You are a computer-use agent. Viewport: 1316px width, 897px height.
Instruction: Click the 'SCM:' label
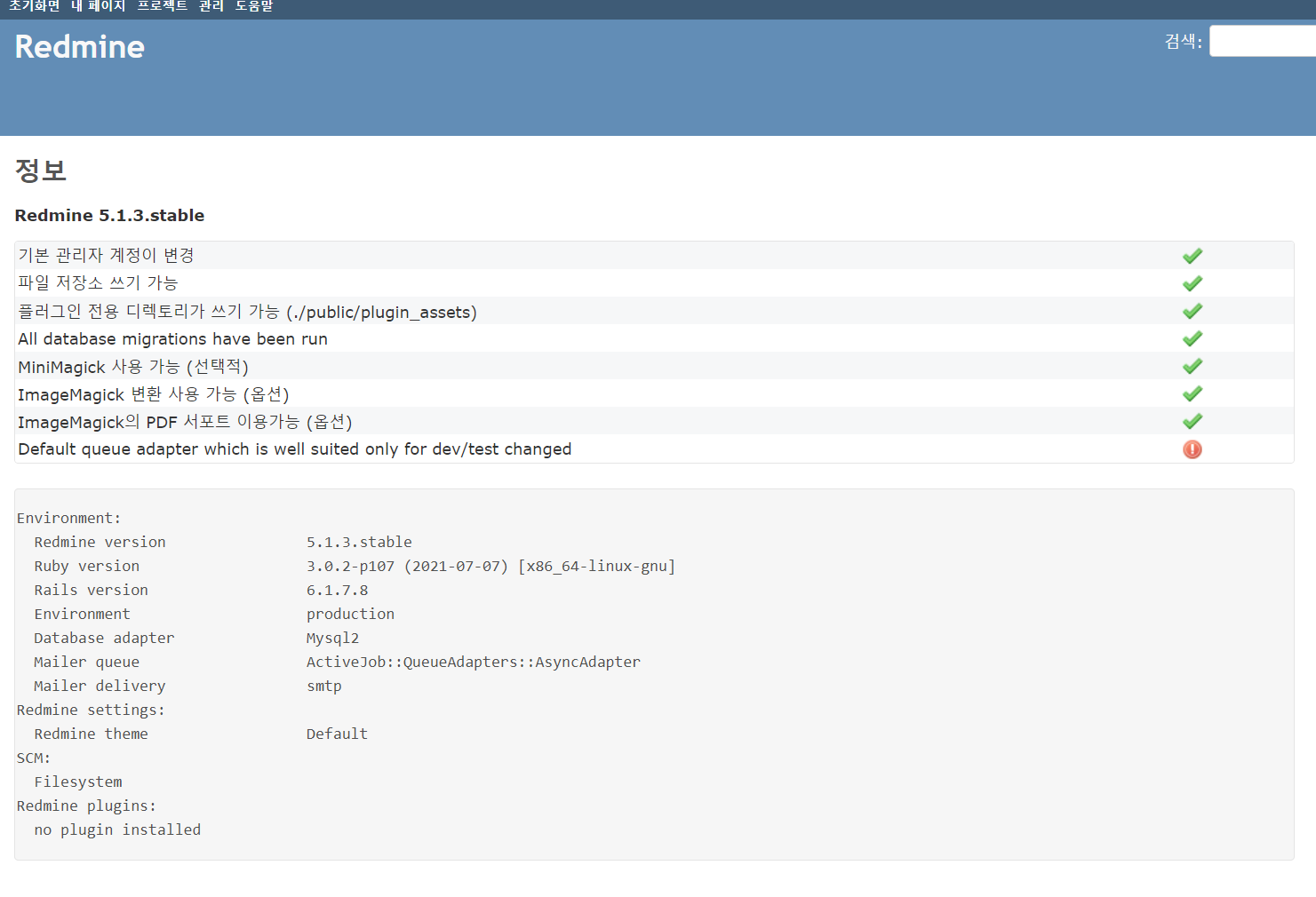pos(34,758)
